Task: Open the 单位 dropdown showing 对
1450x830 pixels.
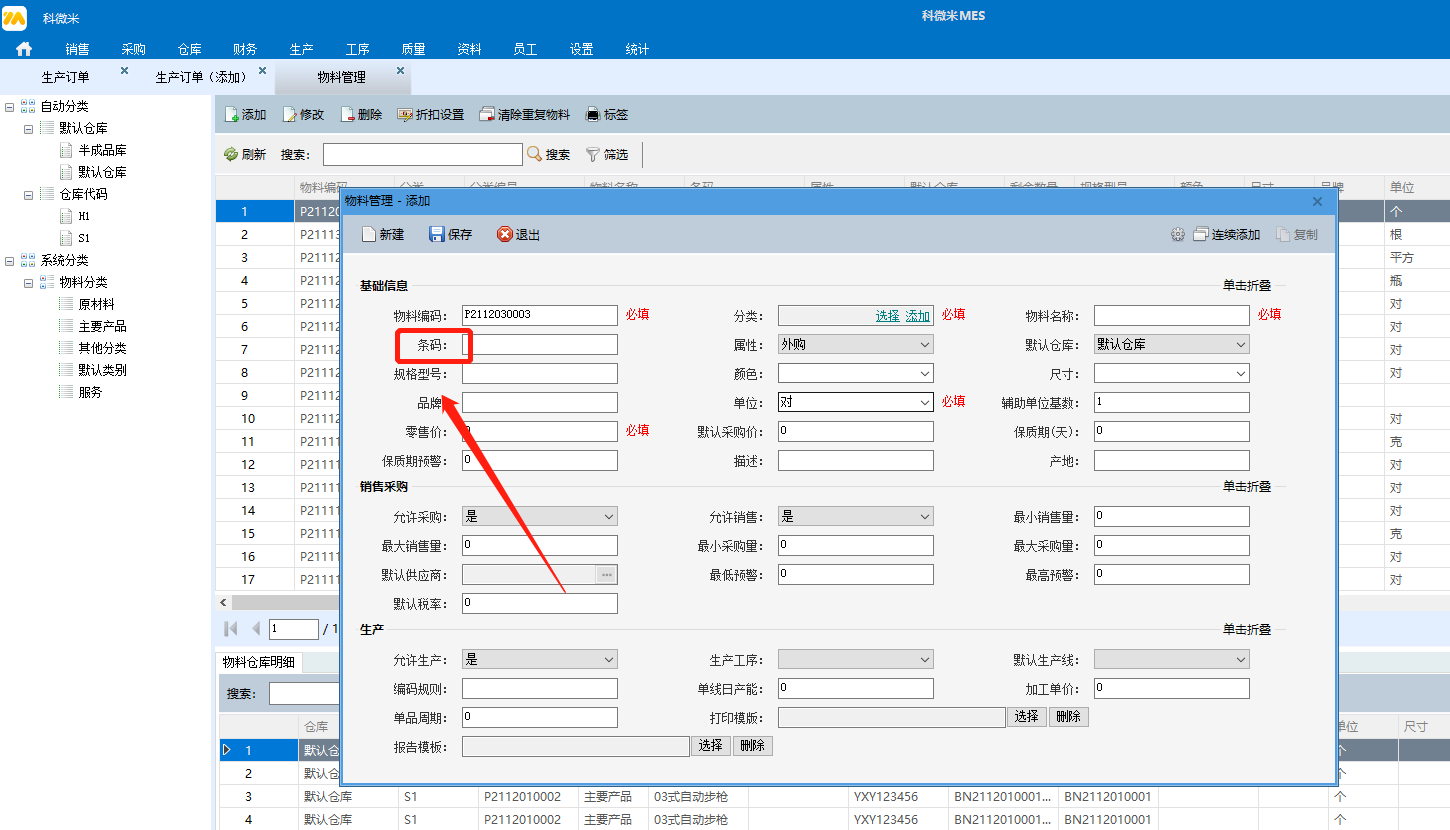Action: (x=855, y=402)
